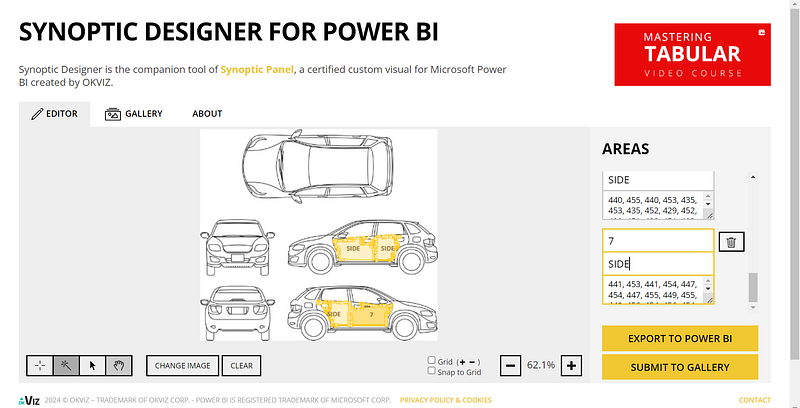Click the OKVIZ logo in footer
Image resolution: width=800 pixels, height=408 pixels.
click(29, 400)
